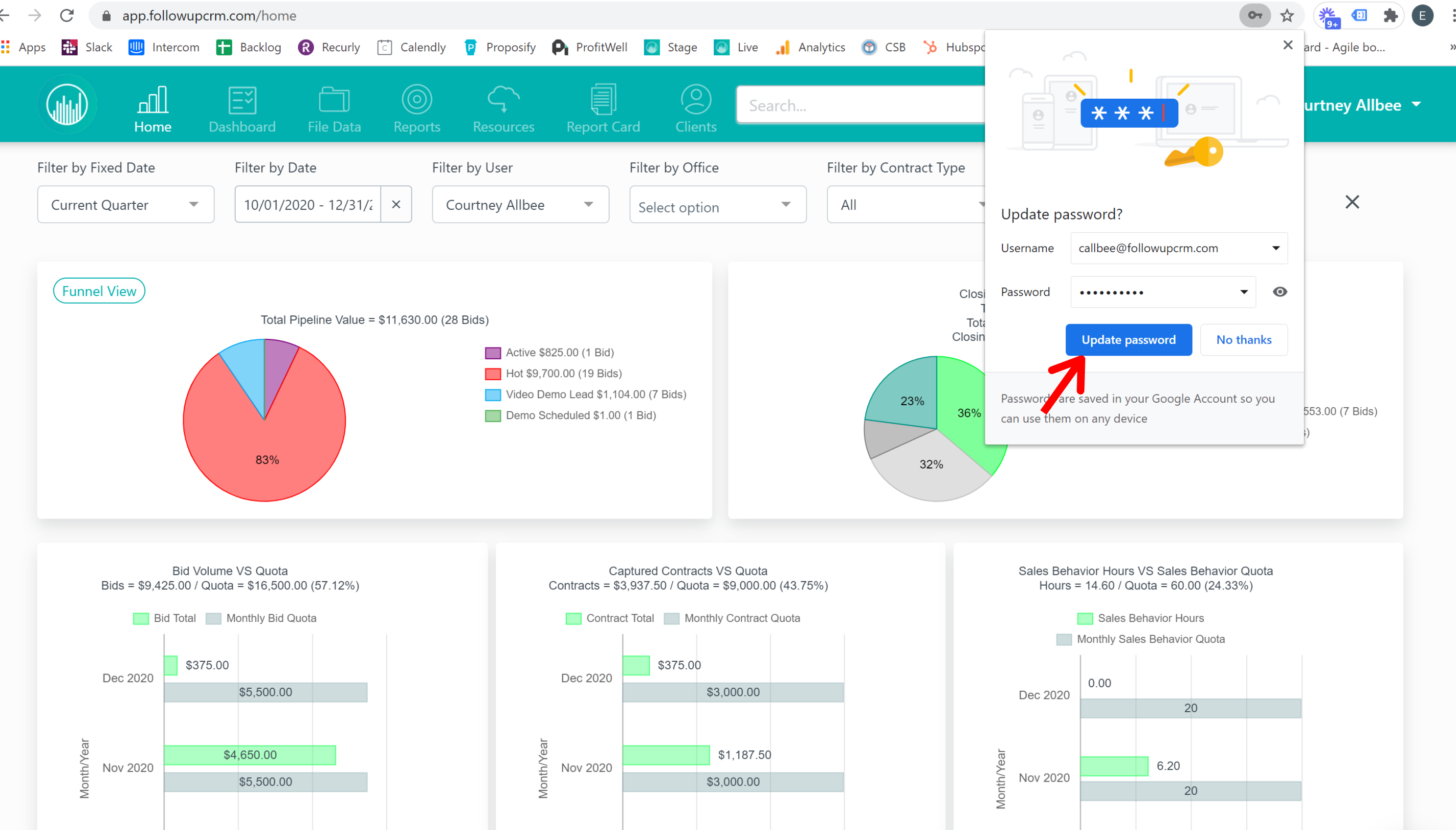Image resolution: width=1456 pixels, height=830 pixels.
Task: Click the No thanks button
Action: (x=1244, y=340)
